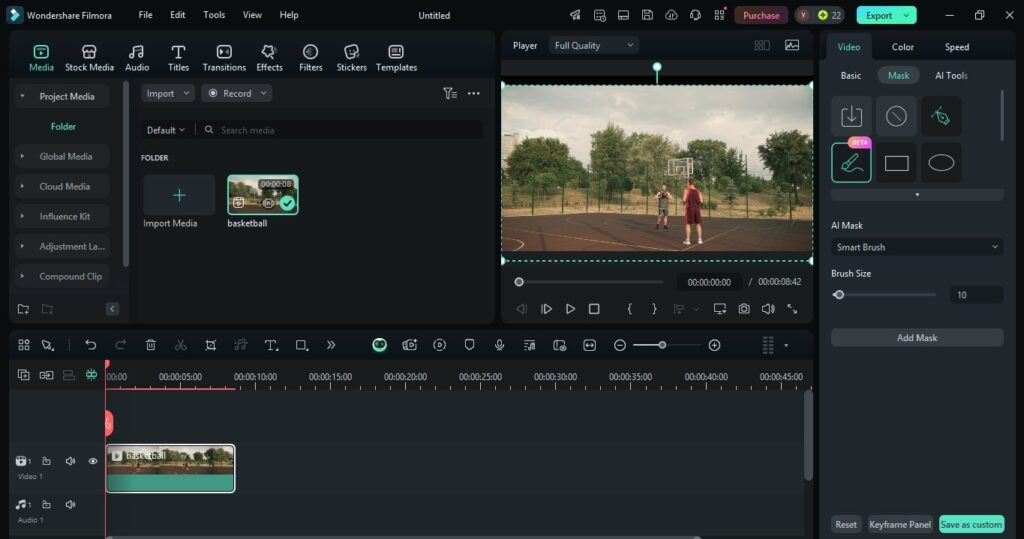Open the Stickers library
1024x539 pixels.
351,57
